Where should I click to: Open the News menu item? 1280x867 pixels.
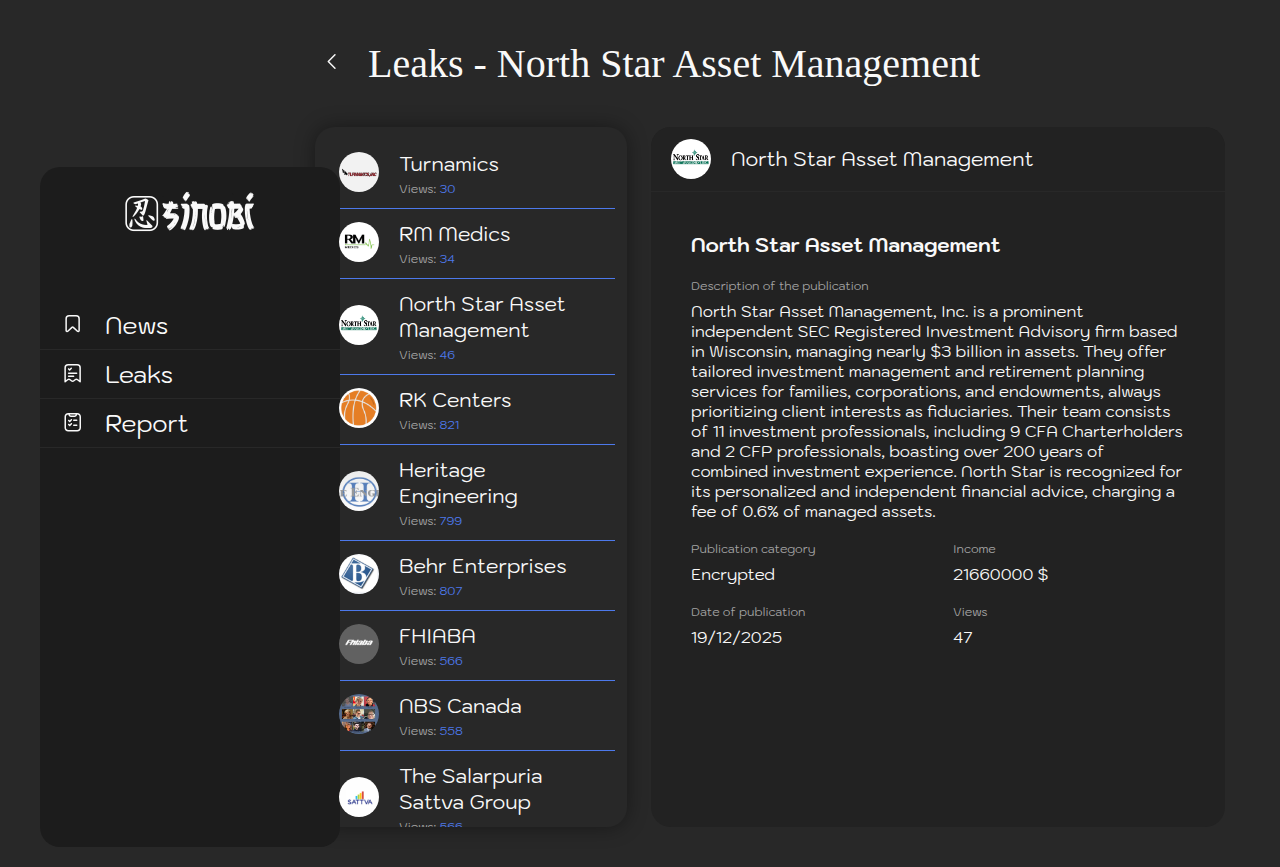pos(136,326)
